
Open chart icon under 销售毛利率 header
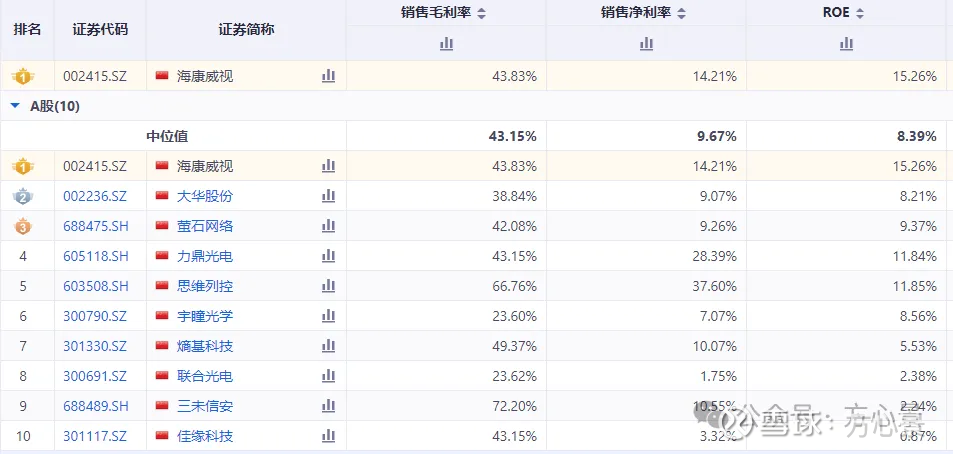tap(447, 43)
